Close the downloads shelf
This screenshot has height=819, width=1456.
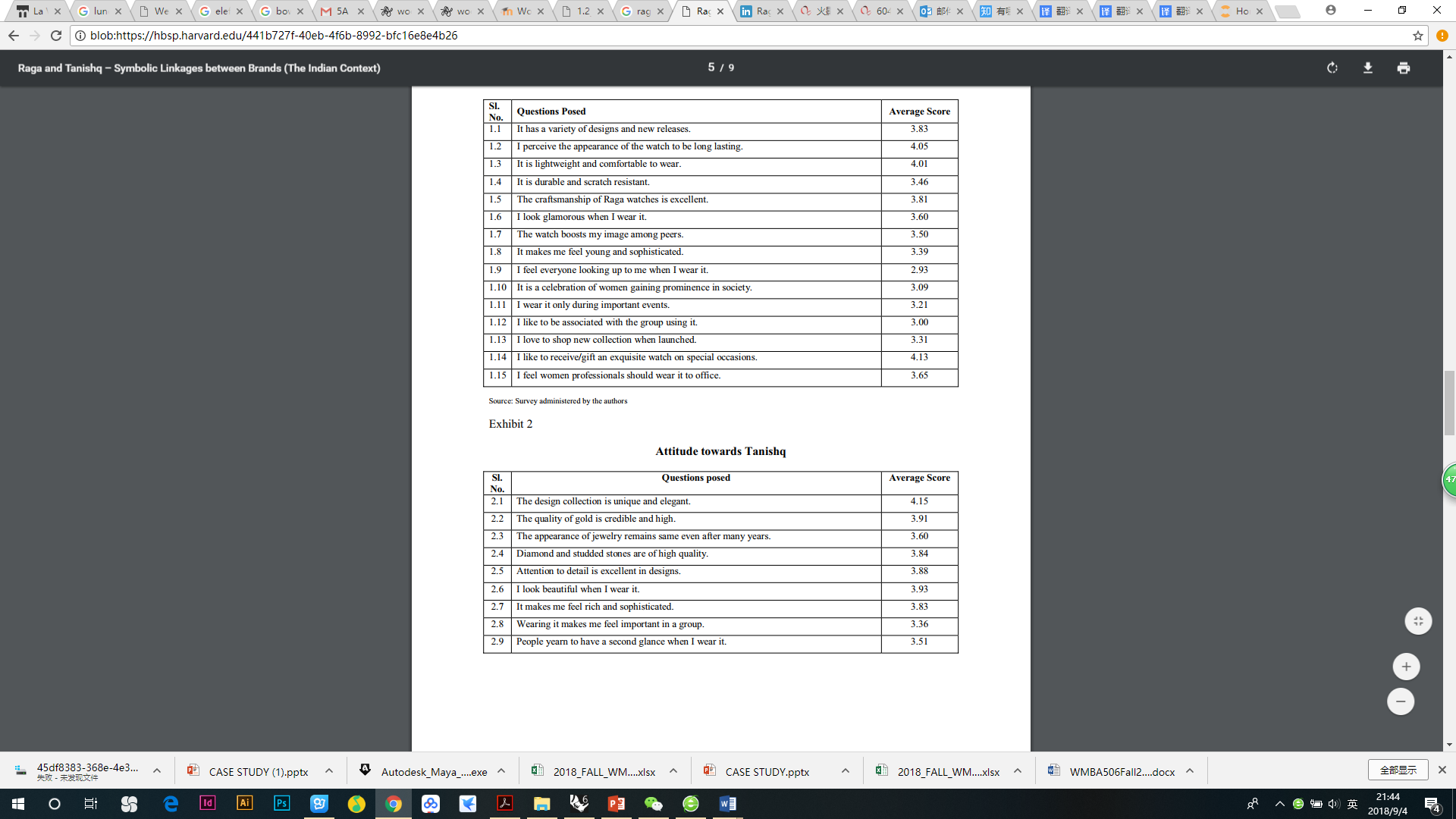[1442, 770]
